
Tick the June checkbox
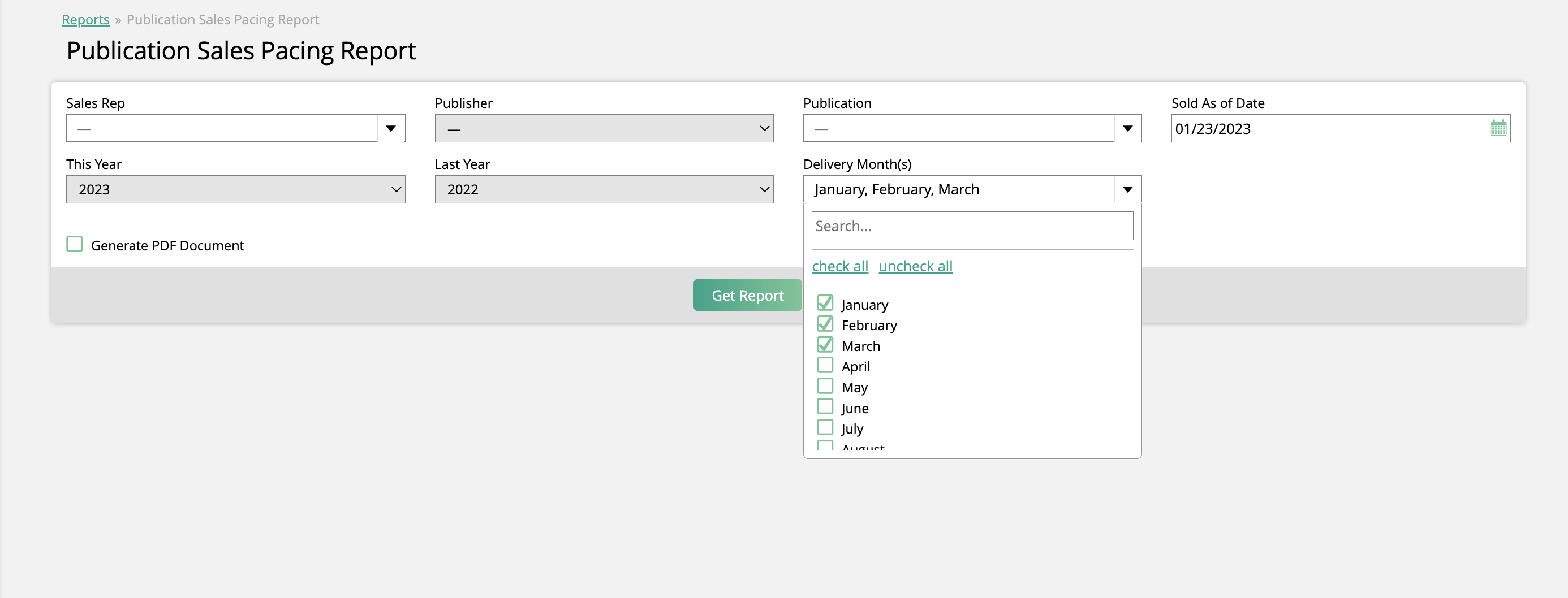tap(825, 407)
